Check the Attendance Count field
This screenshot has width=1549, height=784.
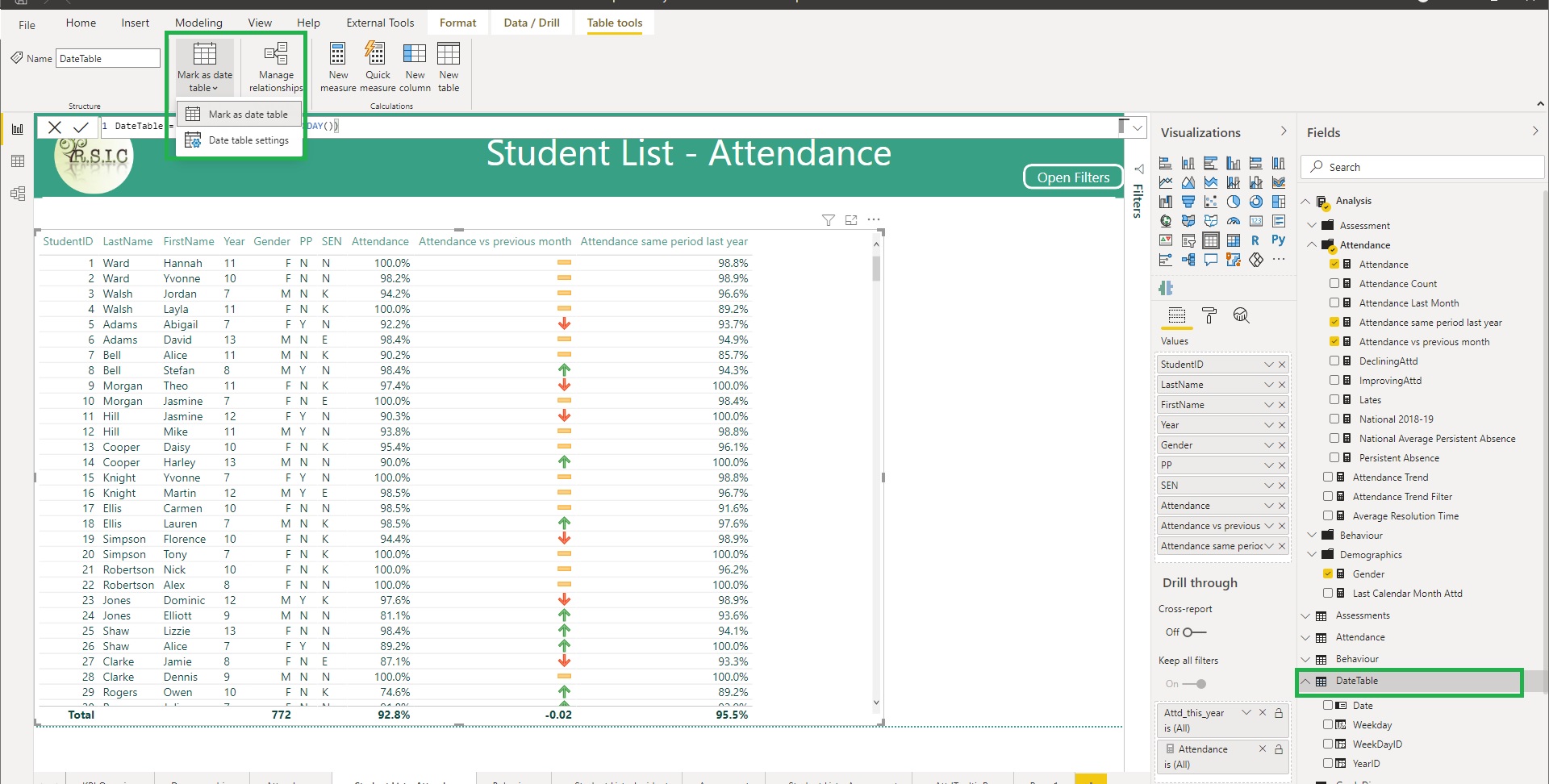point(1334,284)
